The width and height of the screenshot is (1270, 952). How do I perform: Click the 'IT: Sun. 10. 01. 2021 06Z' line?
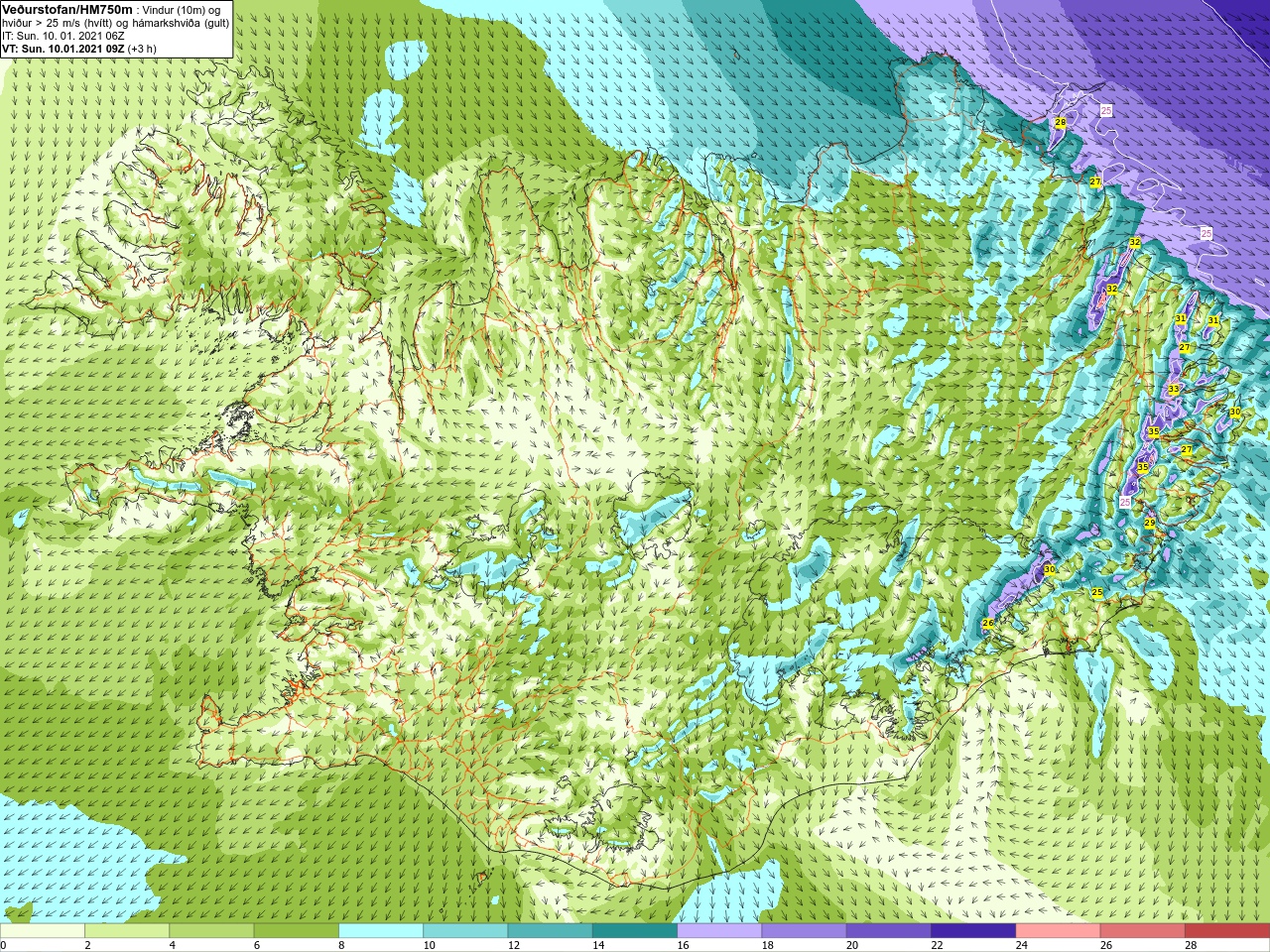[x=63, y=36]
